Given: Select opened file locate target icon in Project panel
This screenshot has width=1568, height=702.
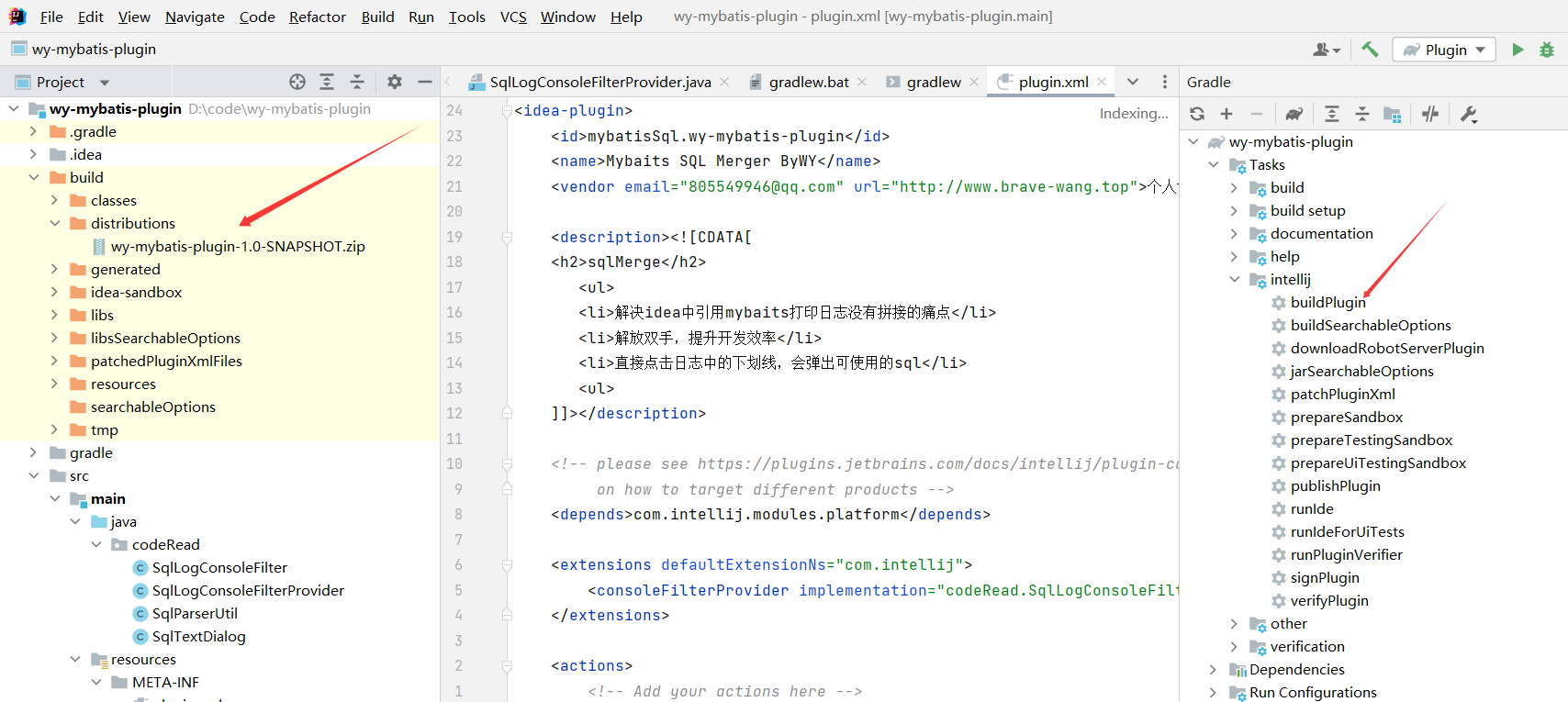Looking at the screenshot, I should pyautogui.click(x=297, y=82).
